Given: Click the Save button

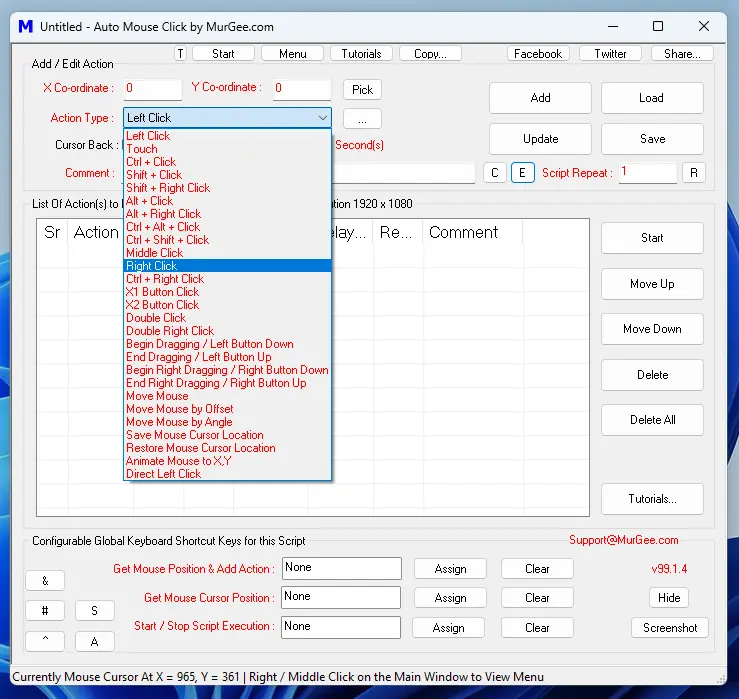Looking at the screenshot, I should tap(652, 139).
